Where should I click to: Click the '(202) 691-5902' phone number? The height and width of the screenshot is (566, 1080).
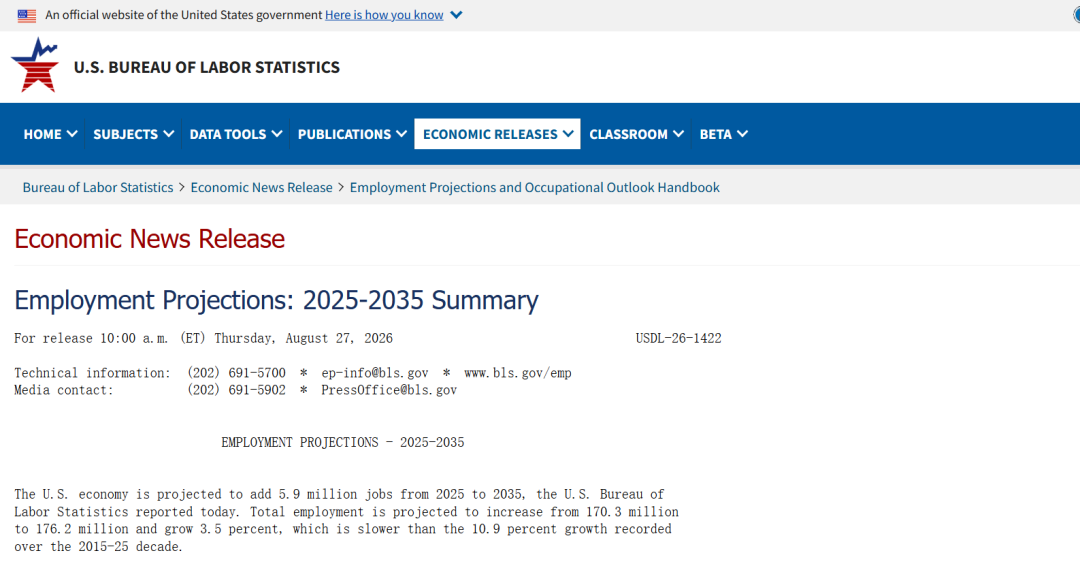236,390
